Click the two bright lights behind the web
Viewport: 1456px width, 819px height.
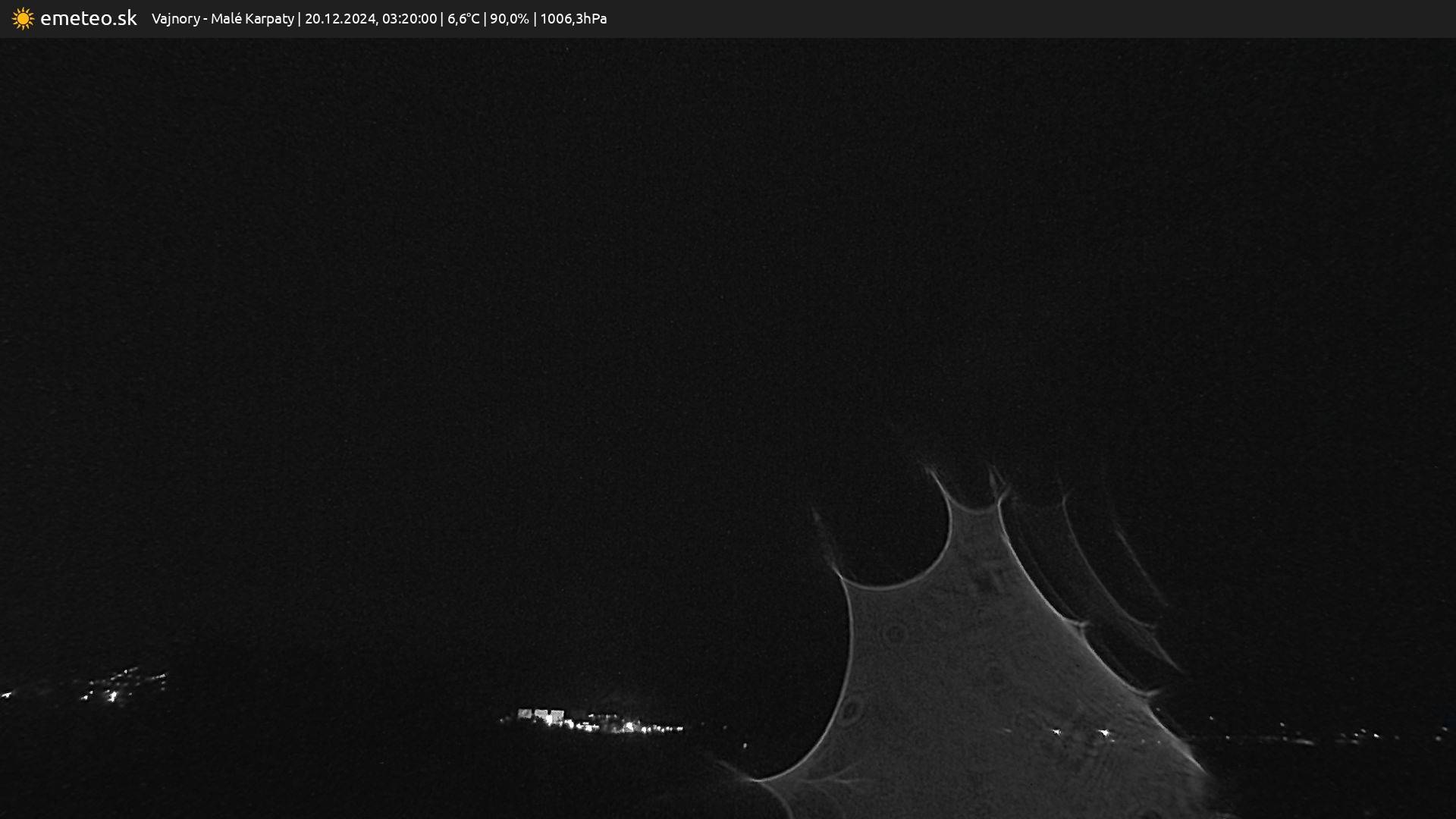pyautogui.click(x=1080, y=732)
